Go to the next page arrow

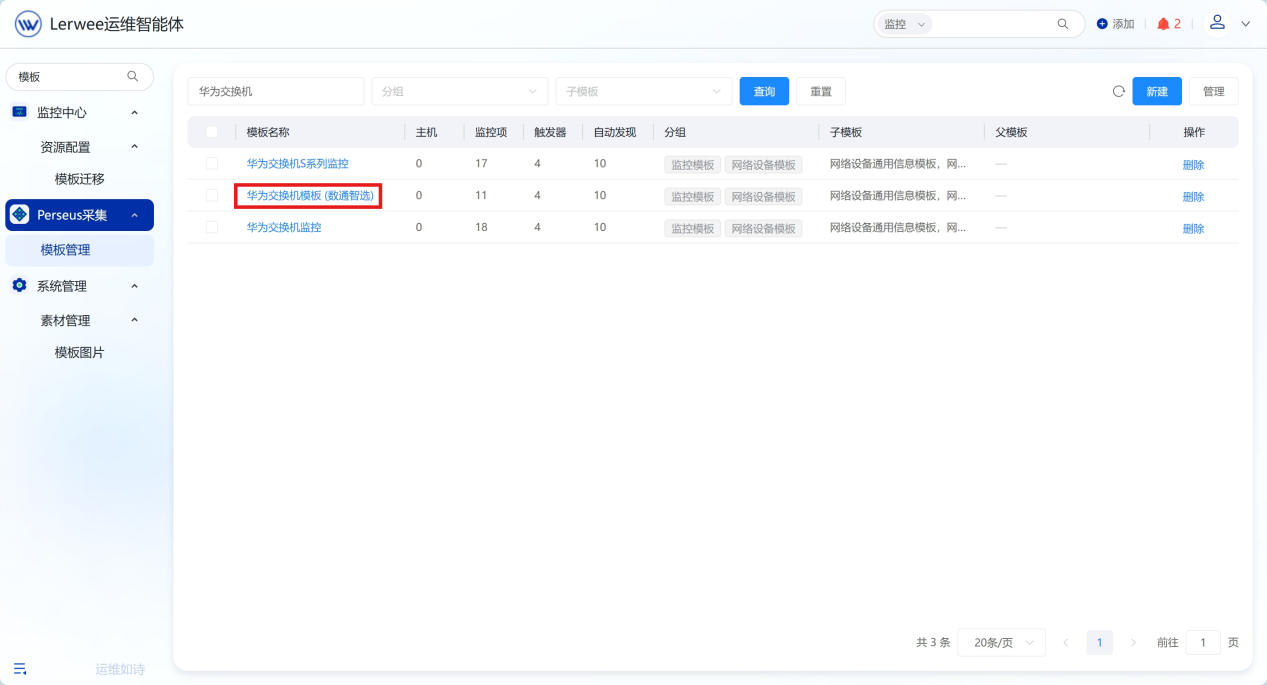(1133, 642)
